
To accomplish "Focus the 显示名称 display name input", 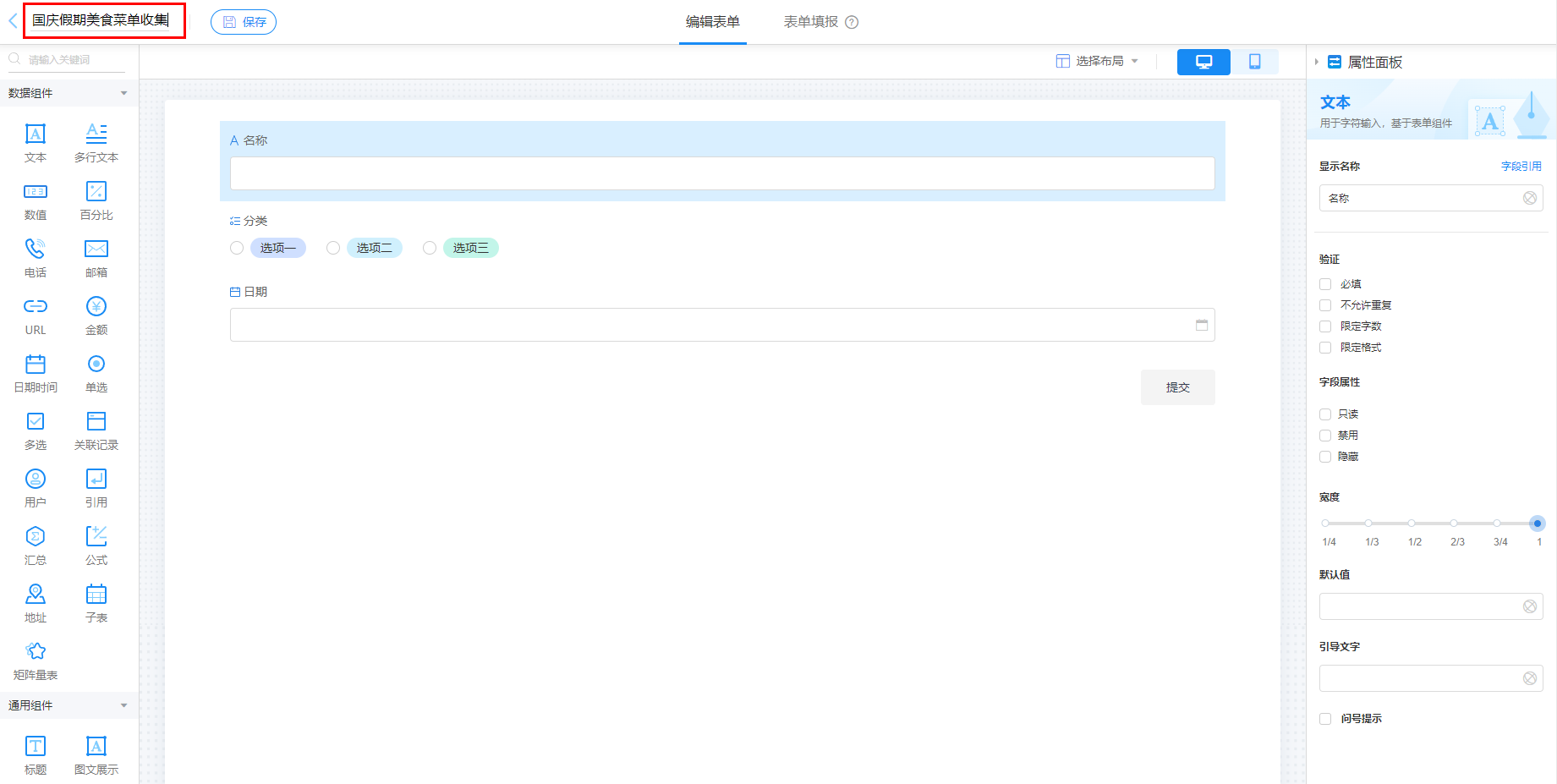I will pyautogui.click(x=1431, y=198).
